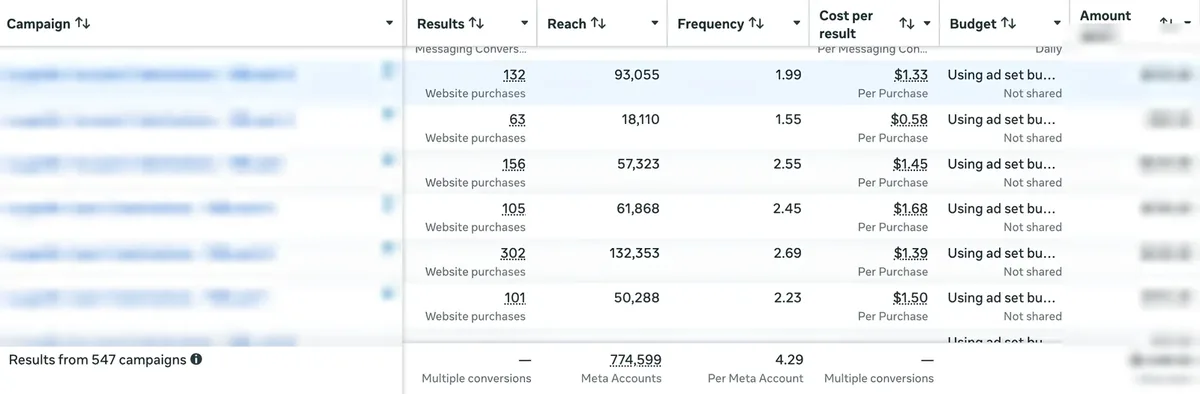
Task: Click the 61,868 reach value
Action: 638,208
